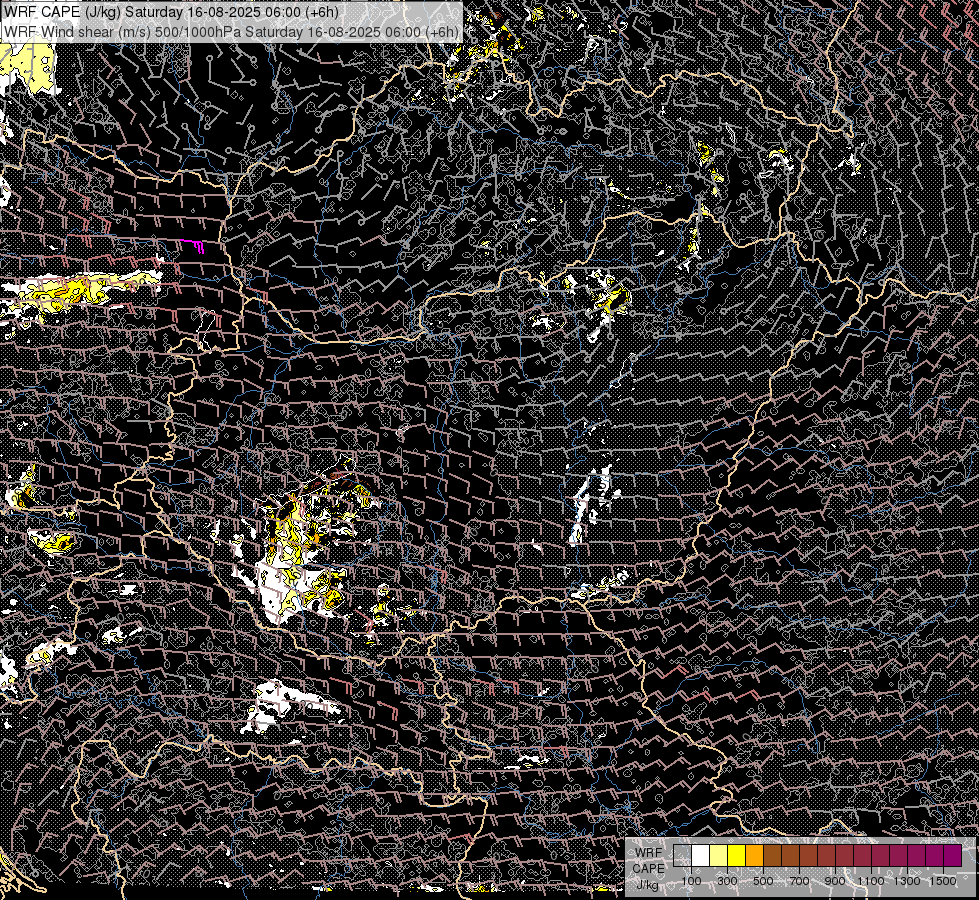Select the pale yellow CAPE legend swatch

click(x=718, y=855)
